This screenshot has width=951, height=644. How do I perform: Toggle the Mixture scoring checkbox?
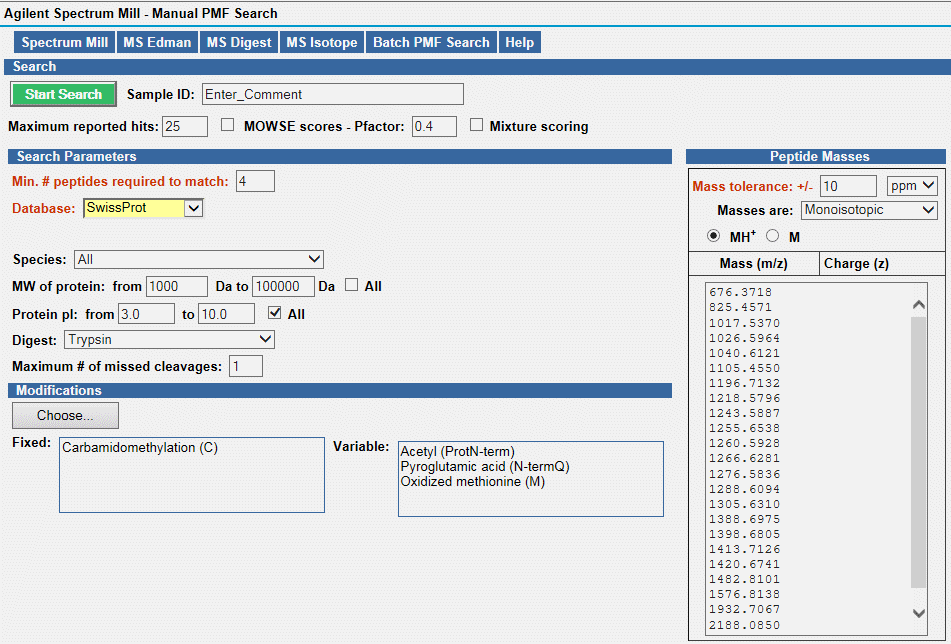477,126
